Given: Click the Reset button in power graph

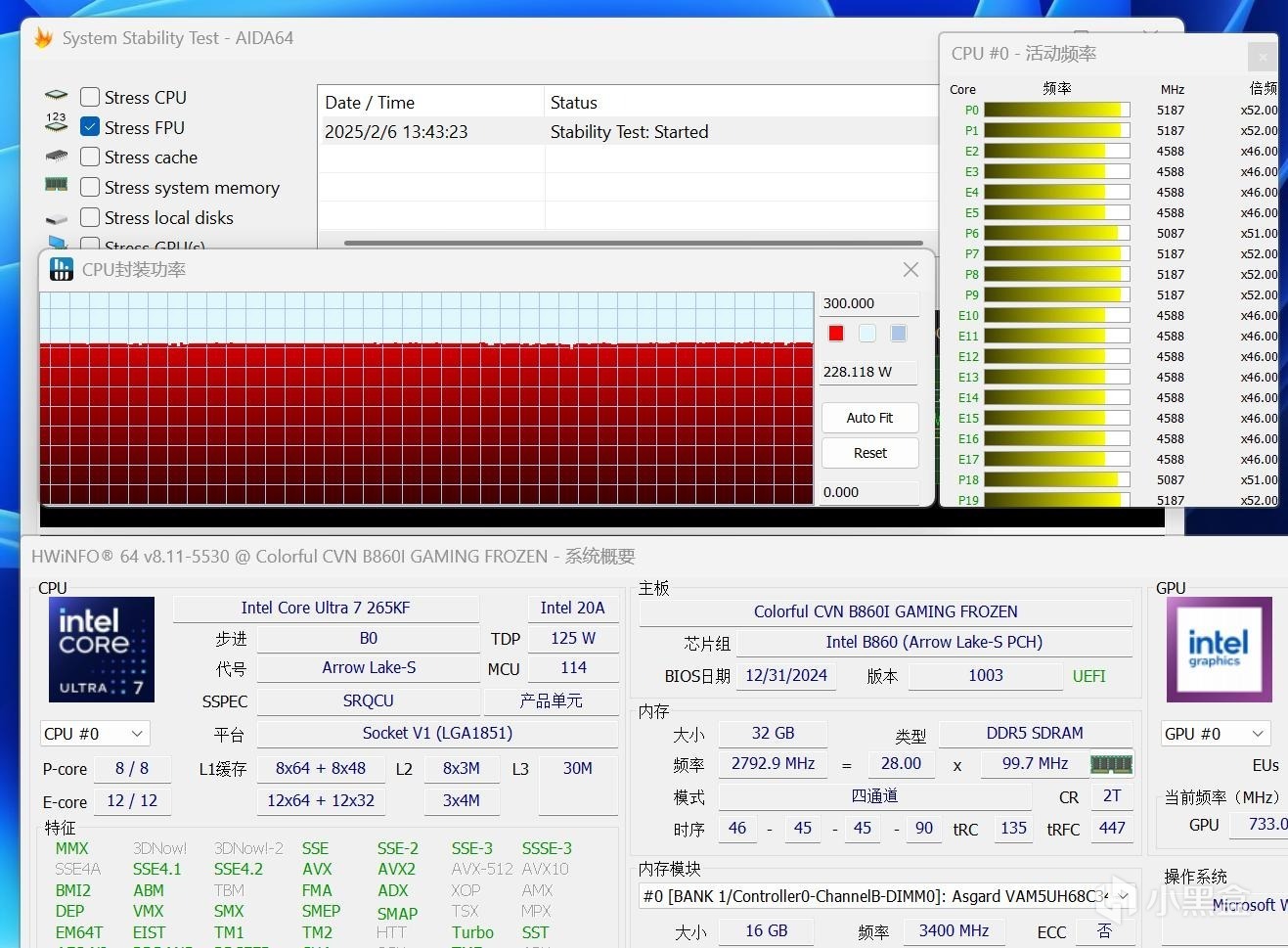Looking at the screenshot, I should 869,453.
